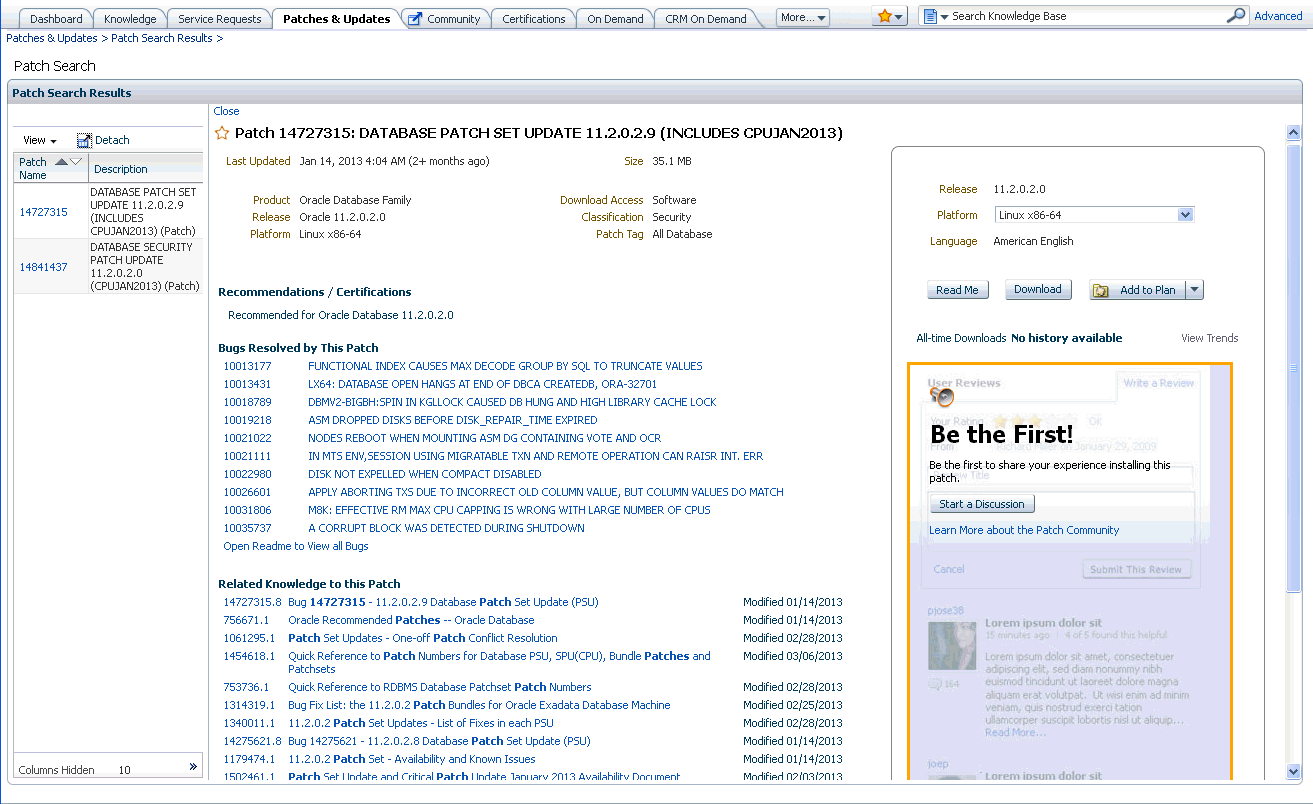Open knowledge document 14275621.8

click(x=252, y=741)
